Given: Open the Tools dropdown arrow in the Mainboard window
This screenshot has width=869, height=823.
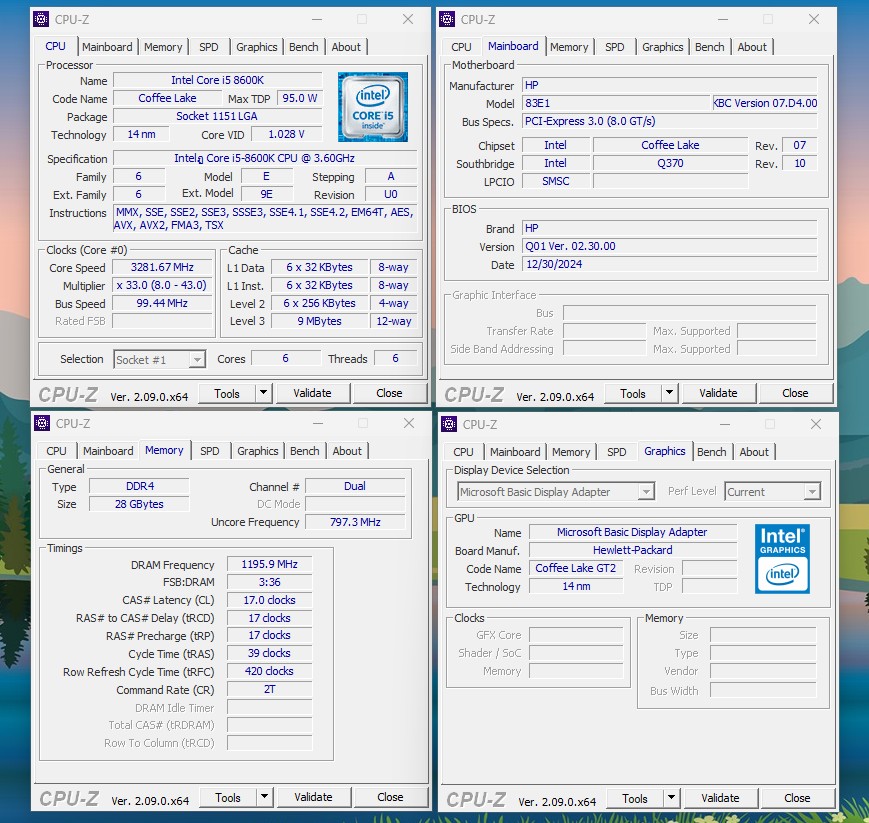Looking at the screenshot, I should [669, 393].
